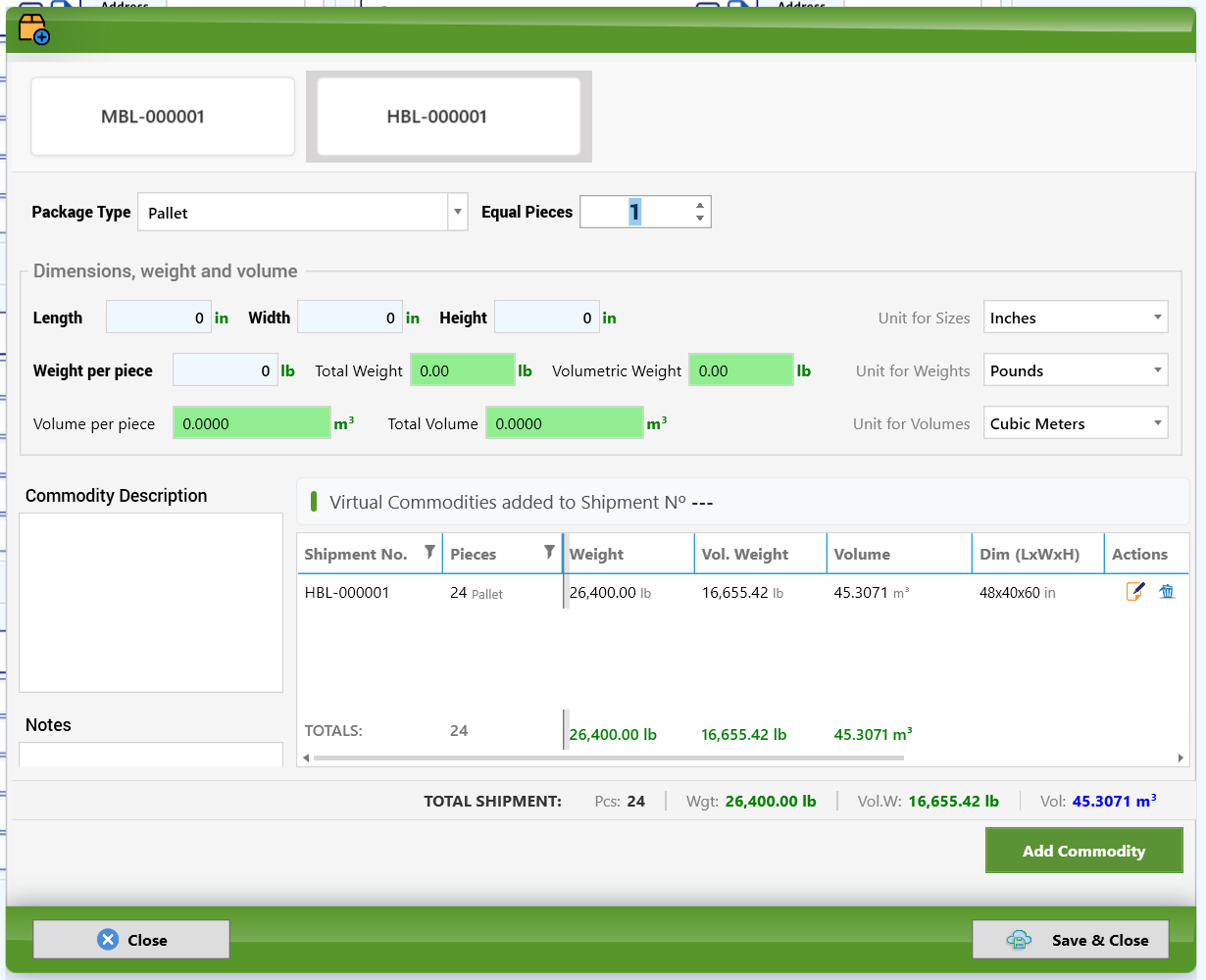Click the Close button at bottom left

[x=131, y=940]
